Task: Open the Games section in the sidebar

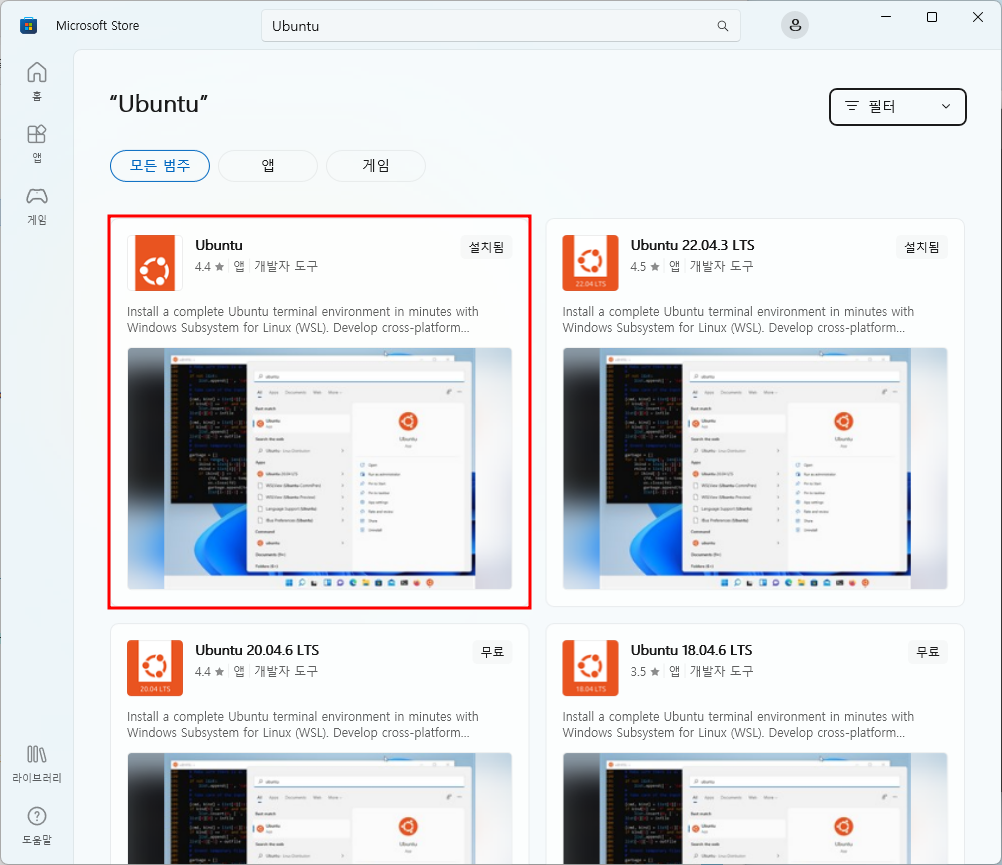Action: click(36, 206)
